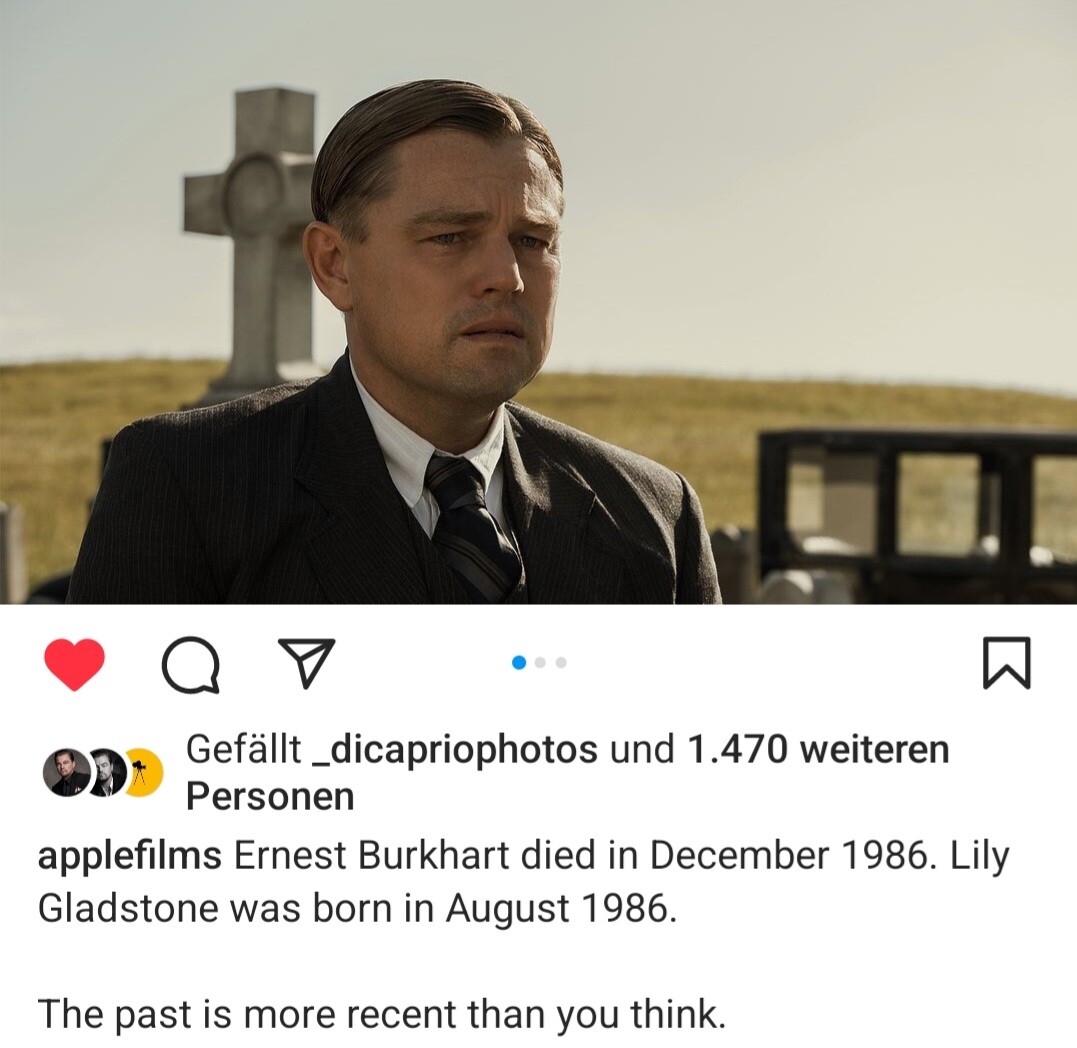
Task: Open the second liker's profile avatar
Action: [104, 773]
